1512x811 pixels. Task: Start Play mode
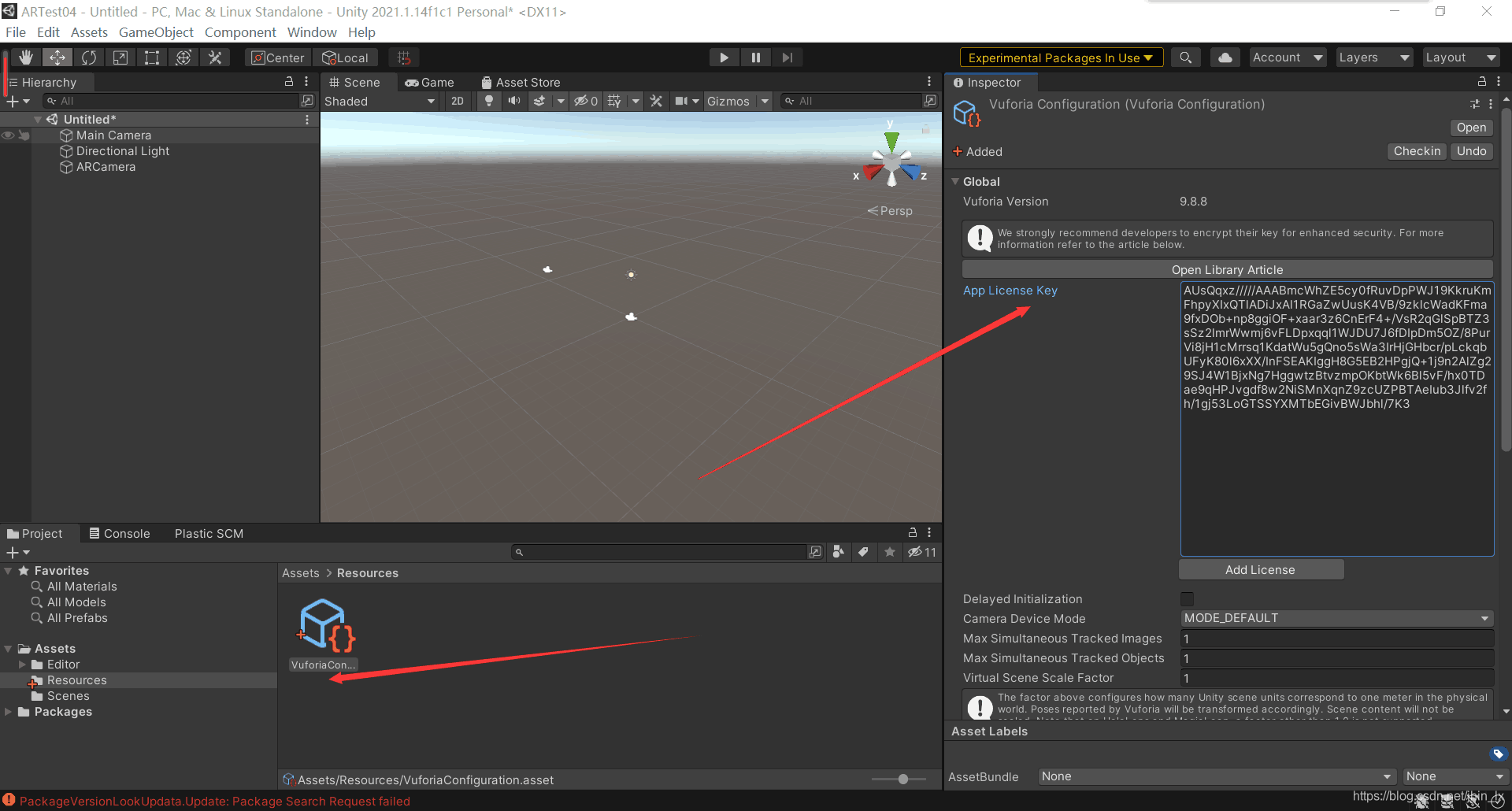[724, 57]
